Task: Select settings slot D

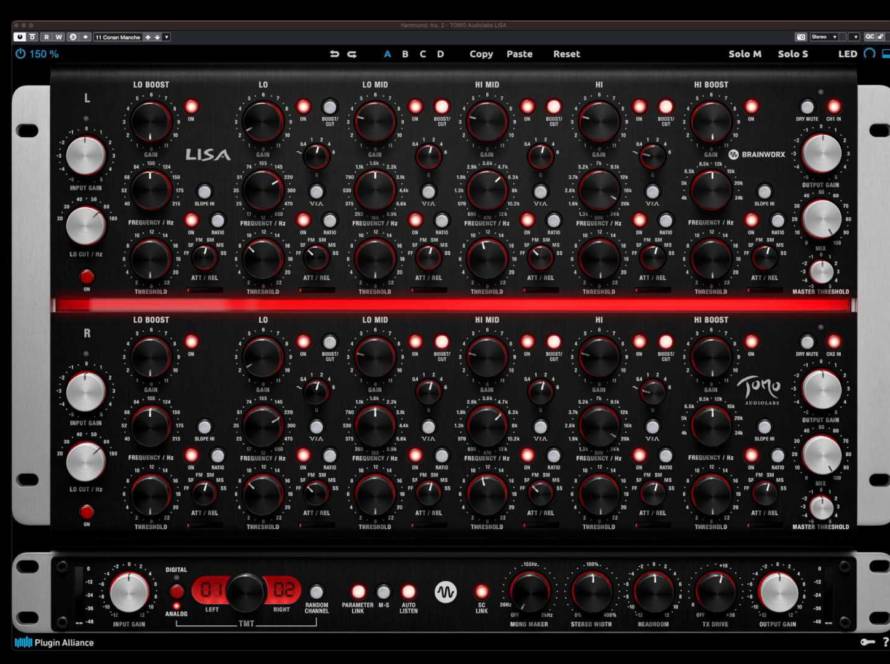Action: pyautogui.click(x=440, y=54)
